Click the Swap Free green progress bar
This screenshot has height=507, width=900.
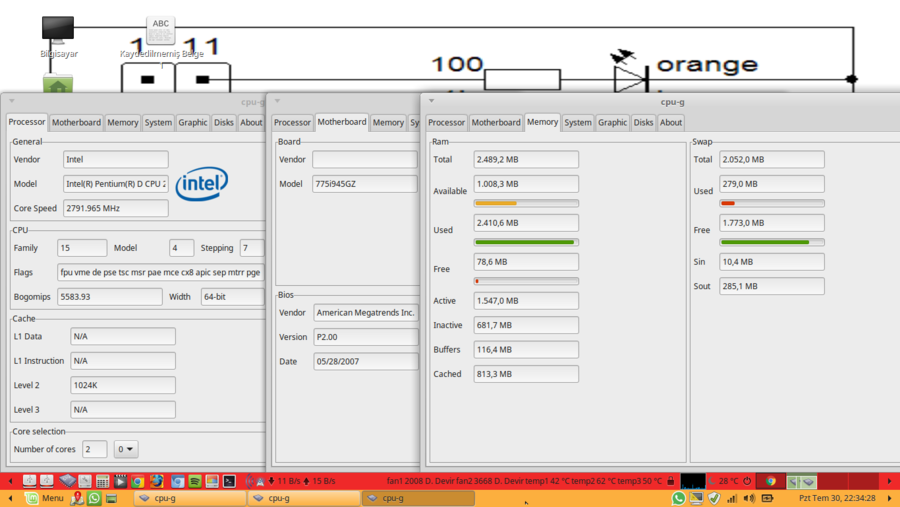(x=771, y=242)
